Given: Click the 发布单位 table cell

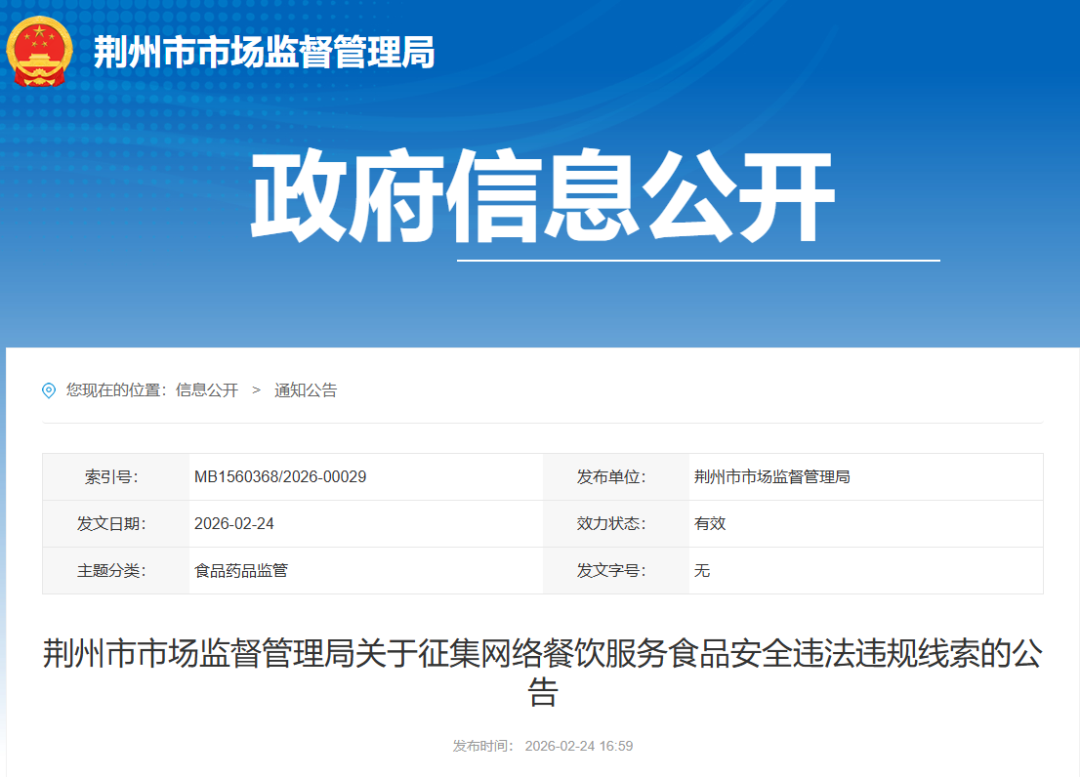Looking at the screenshot, I should click(615, 476).
